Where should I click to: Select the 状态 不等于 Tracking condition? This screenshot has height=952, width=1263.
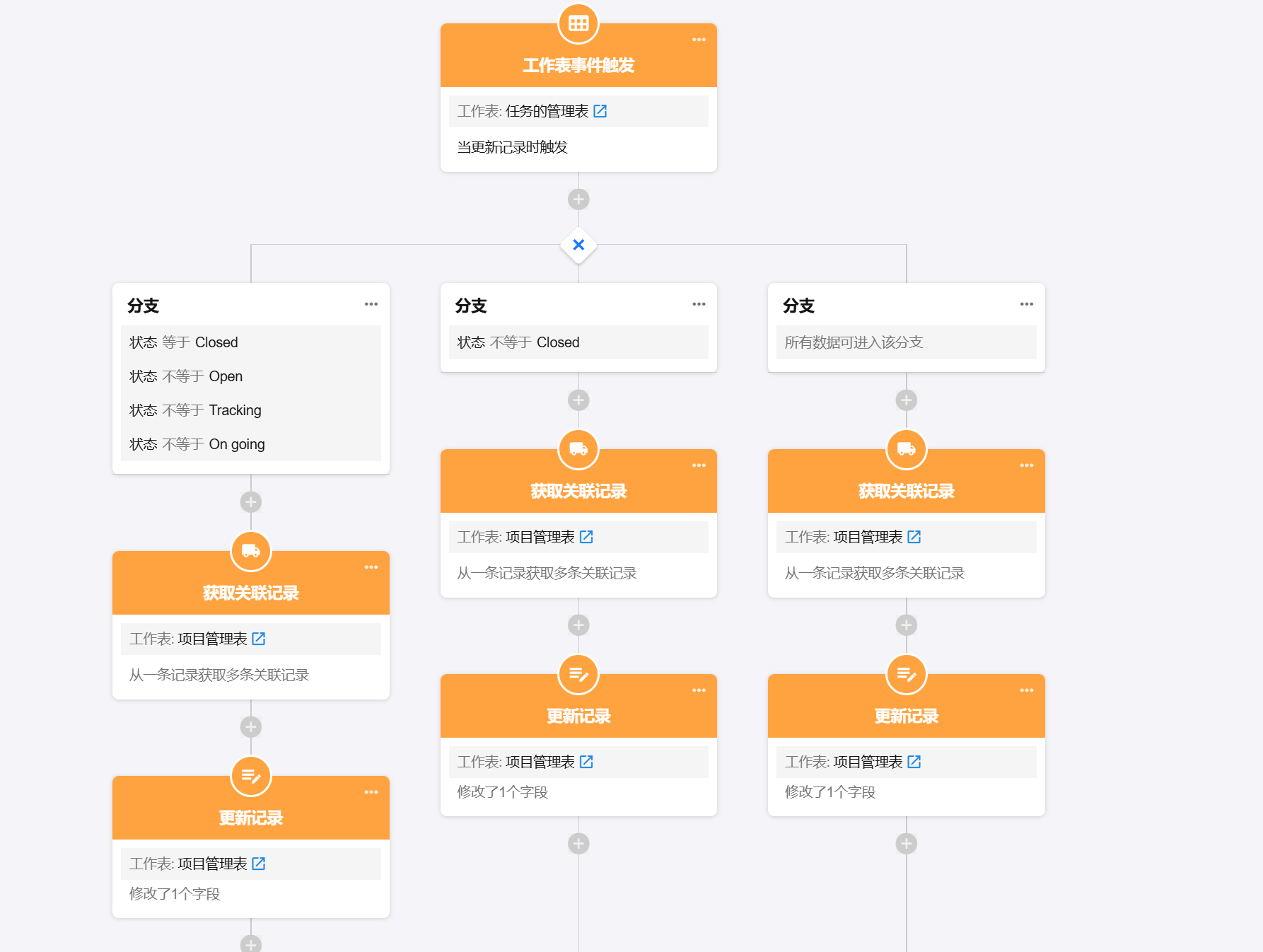[x=196, y=410]
